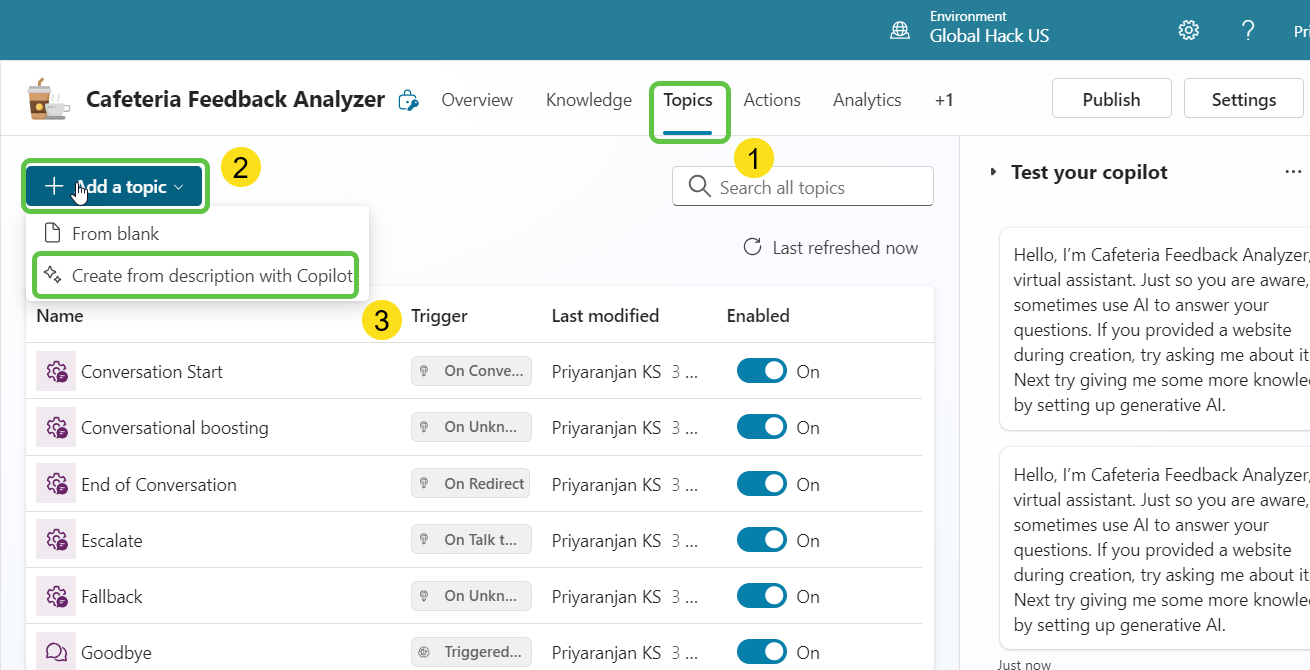This screenshot has height=670, width=1310.
Task: Toggle the Fallback topic off
Action: pos(762,595)
